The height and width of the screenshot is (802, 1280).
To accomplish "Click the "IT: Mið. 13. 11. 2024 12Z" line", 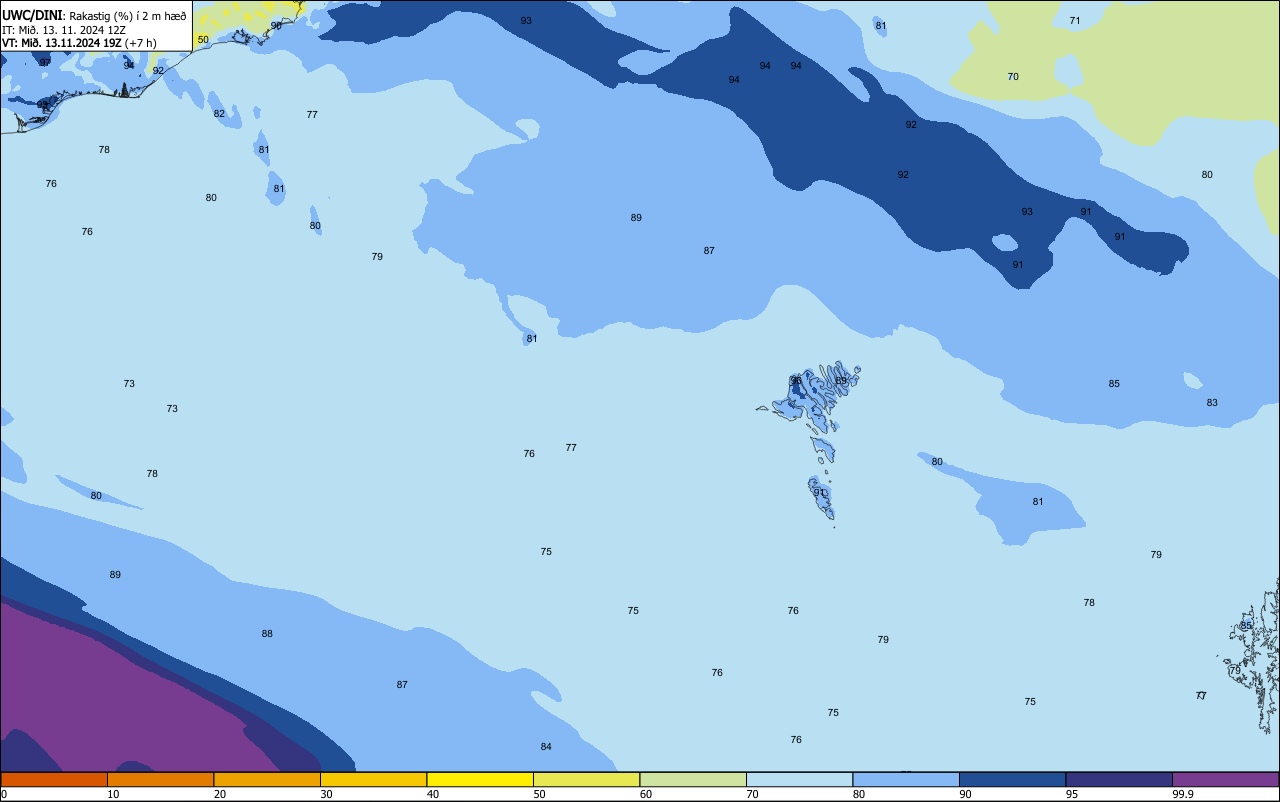I will [x=65, y=30].
